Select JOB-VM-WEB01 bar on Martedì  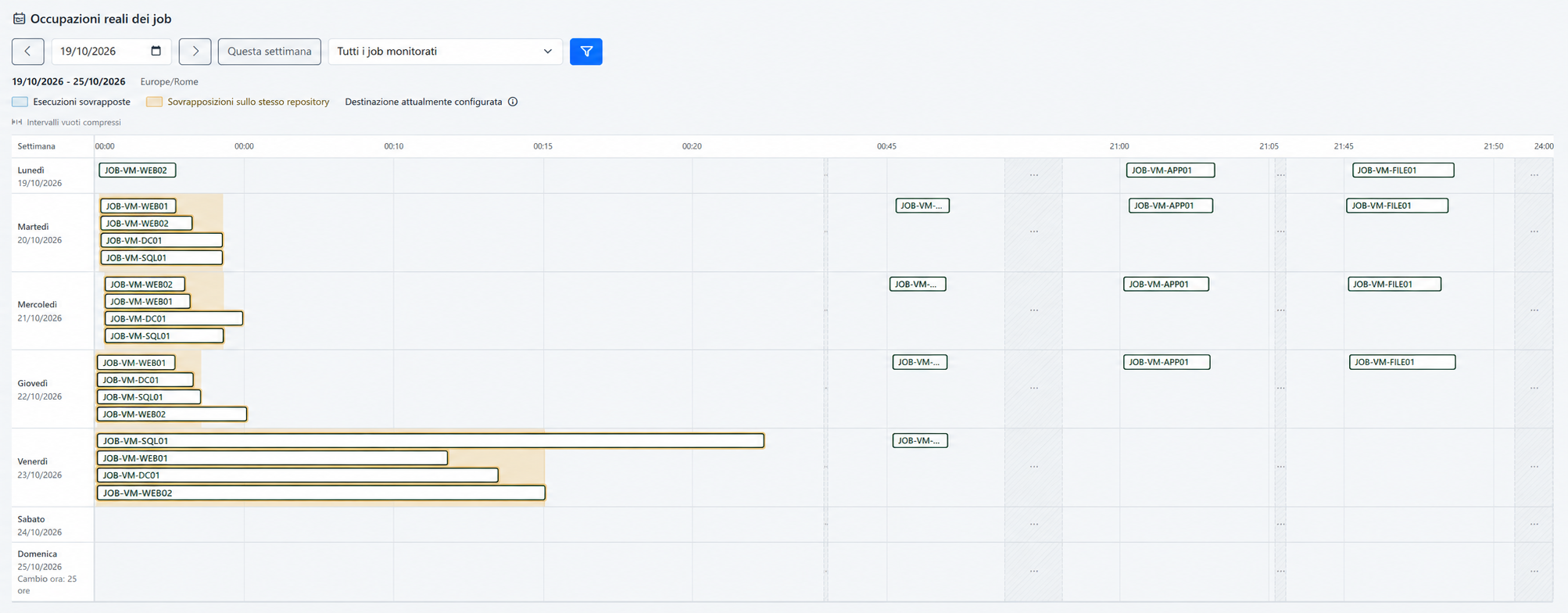[138, 206]
